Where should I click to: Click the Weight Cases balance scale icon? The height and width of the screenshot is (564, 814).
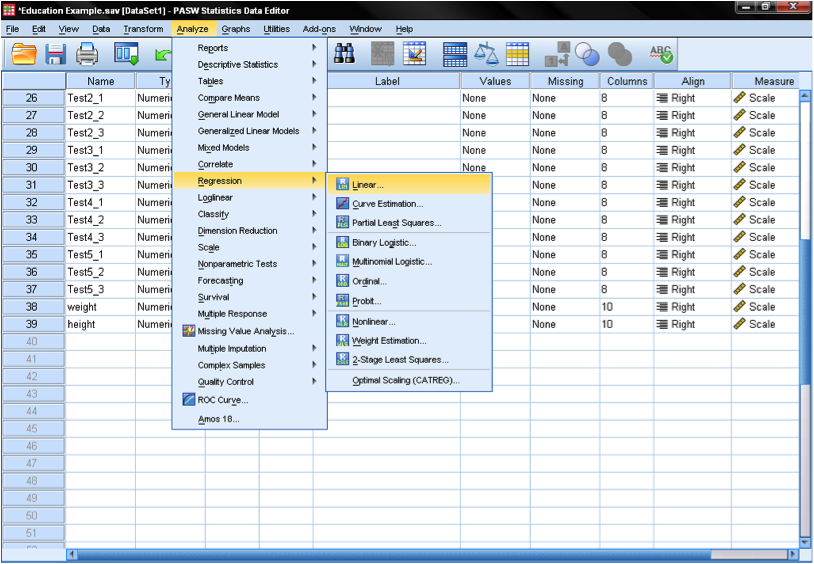486,54
